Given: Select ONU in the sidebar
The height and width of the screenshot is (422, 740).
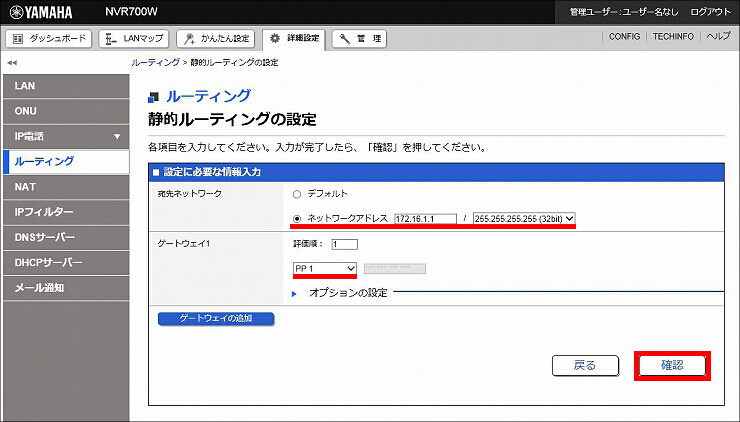Looking at the screenshot, I should pyautogui.click(x=66, y=111).
